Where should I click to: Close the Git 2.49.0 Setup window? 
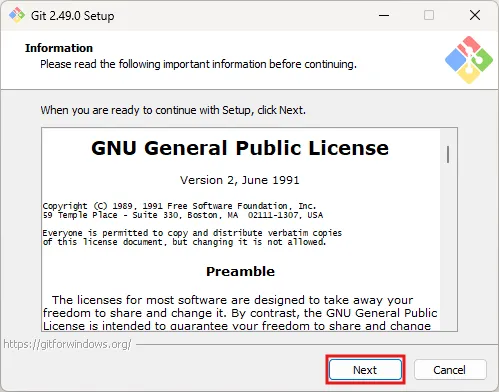[x=475, y=15]
